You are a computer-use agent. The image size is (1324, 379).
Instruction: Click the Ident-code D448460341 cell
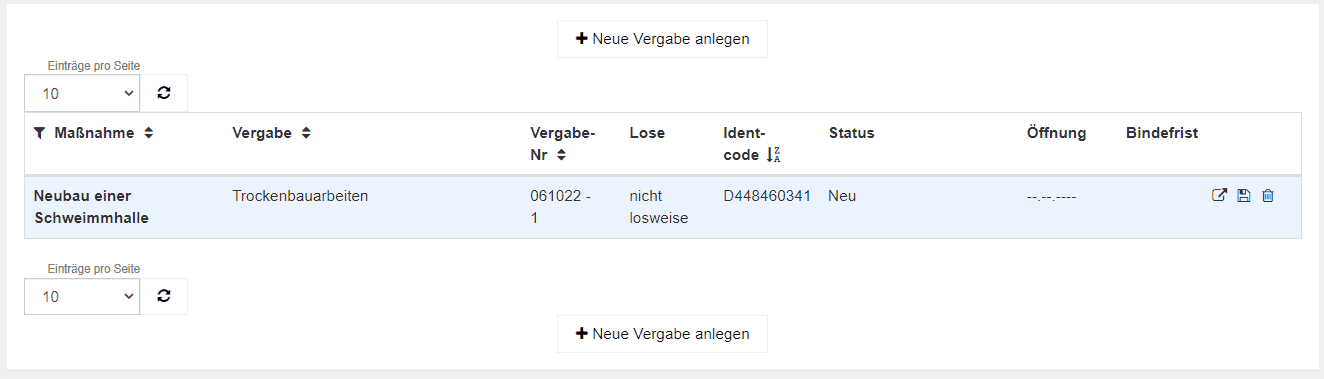[767, 196]
